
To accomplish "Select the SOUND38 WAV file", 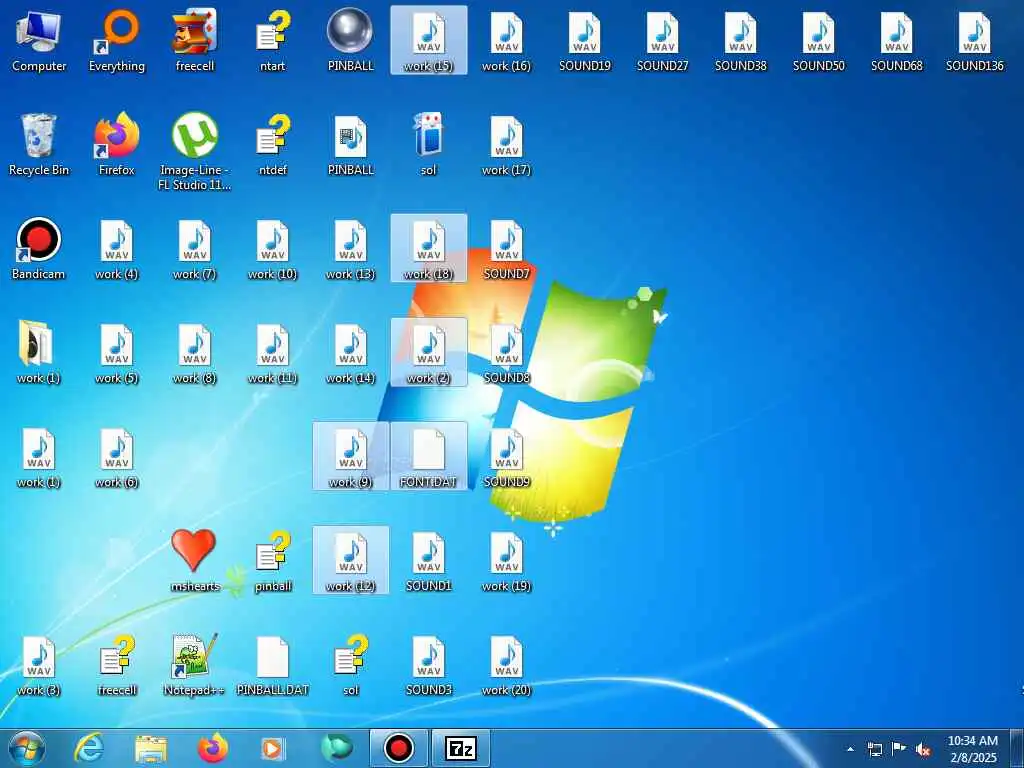I will click(741, 40).
